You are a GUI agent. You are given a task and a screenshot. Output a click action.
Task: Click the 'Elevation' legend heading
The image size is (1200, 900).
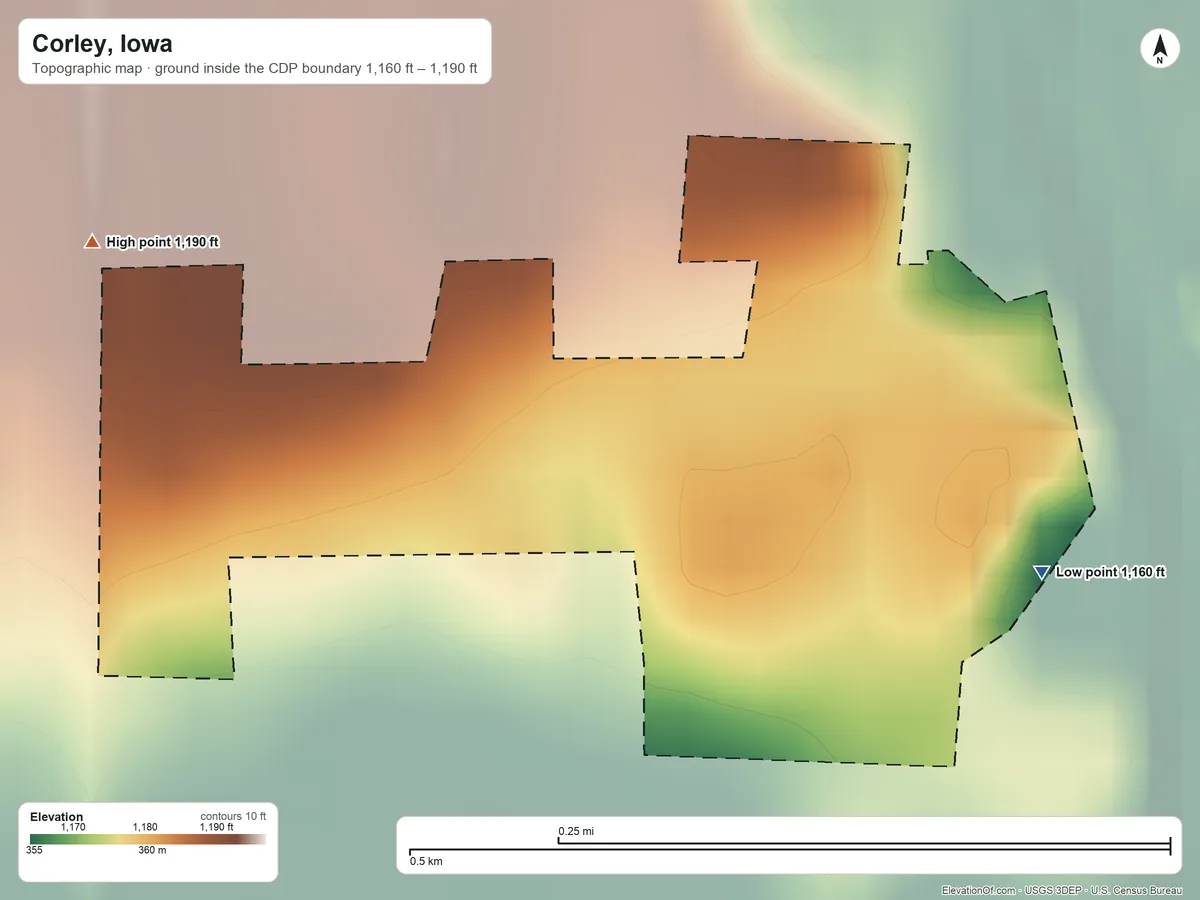(x=57, y=817)
